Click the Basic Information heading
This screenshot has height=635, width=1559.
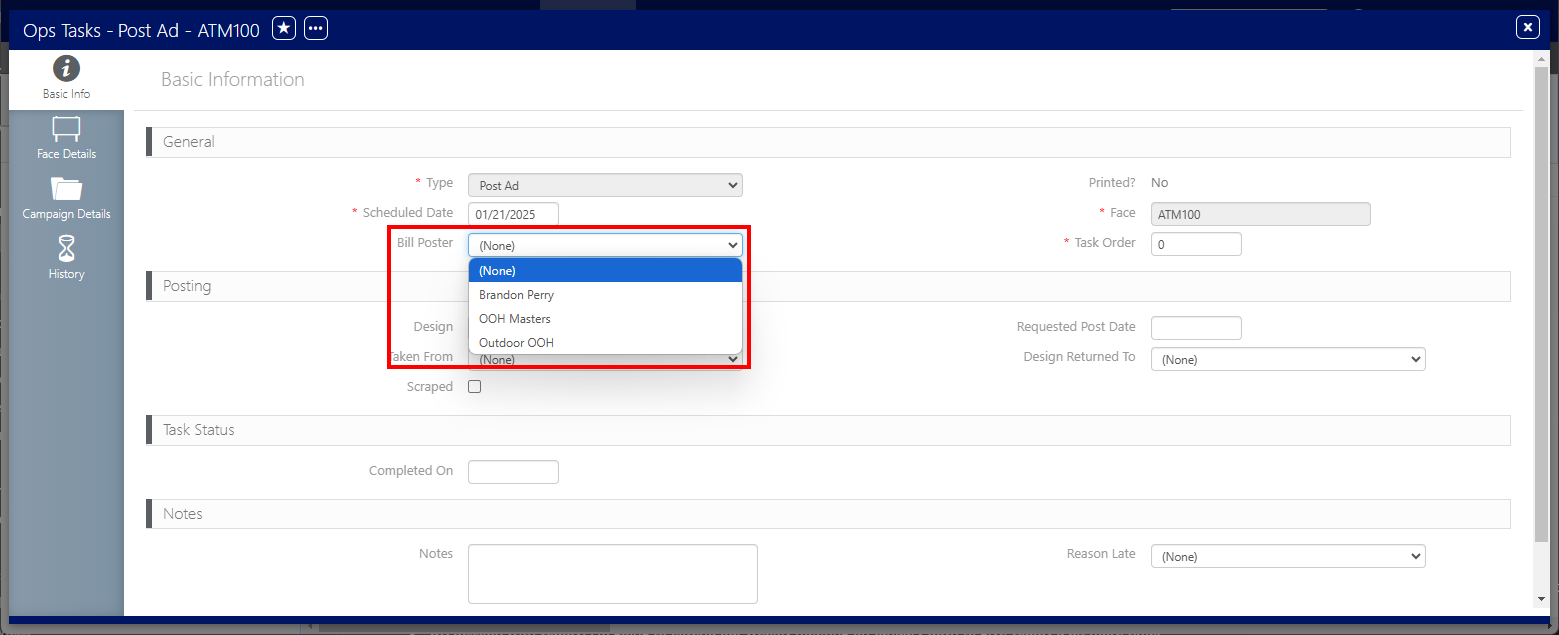(233, 80)
